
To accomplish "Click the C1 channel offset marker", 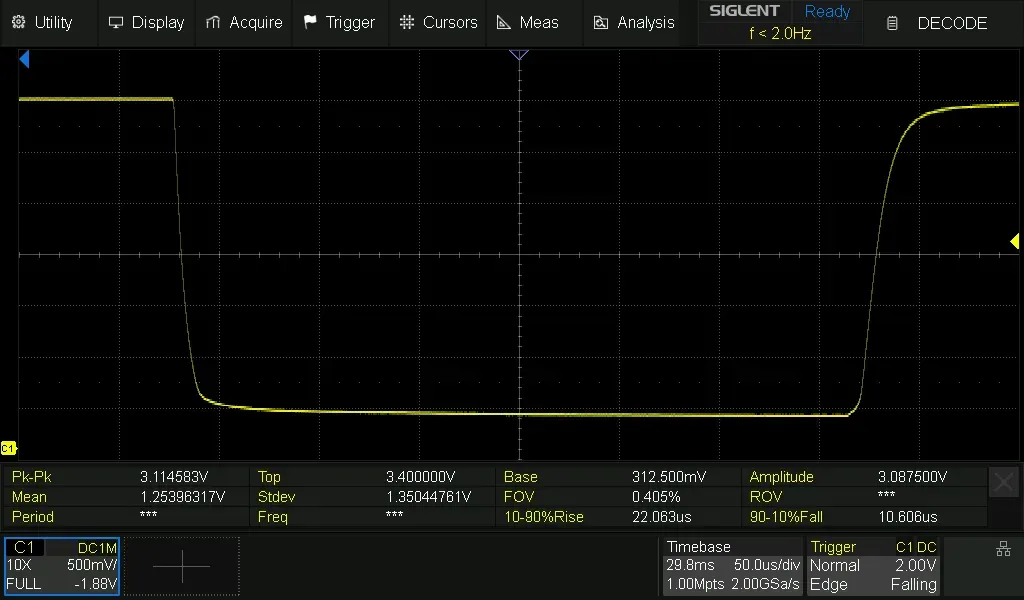I will [9, 448].
